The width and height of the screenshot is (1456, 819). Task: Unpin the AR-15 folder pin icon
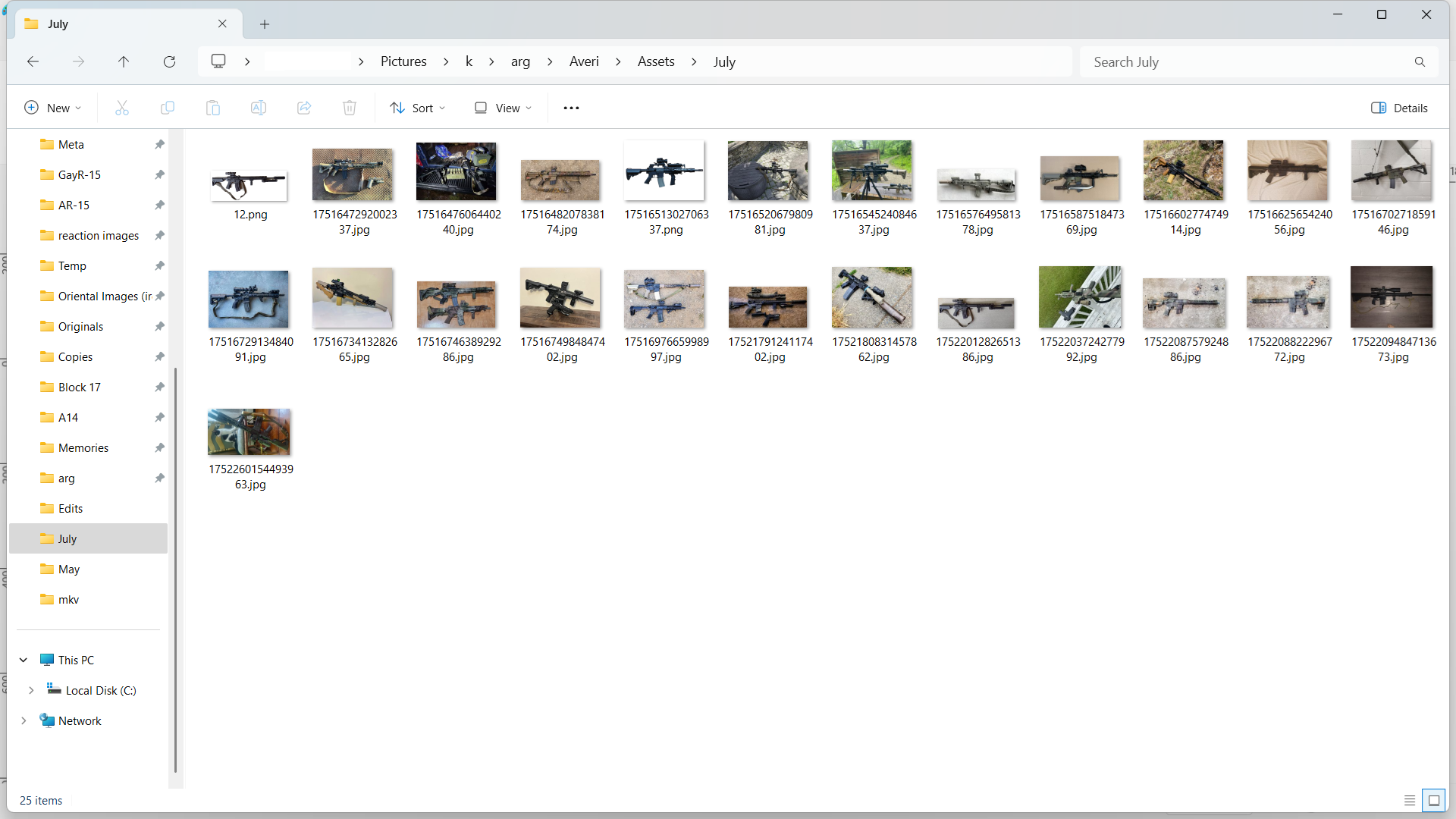click(159, 205)
